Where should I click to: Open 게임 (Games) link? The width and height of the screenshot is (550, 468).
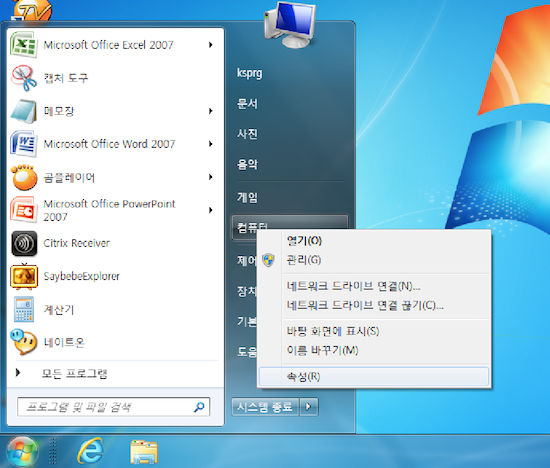pos(247,197)
